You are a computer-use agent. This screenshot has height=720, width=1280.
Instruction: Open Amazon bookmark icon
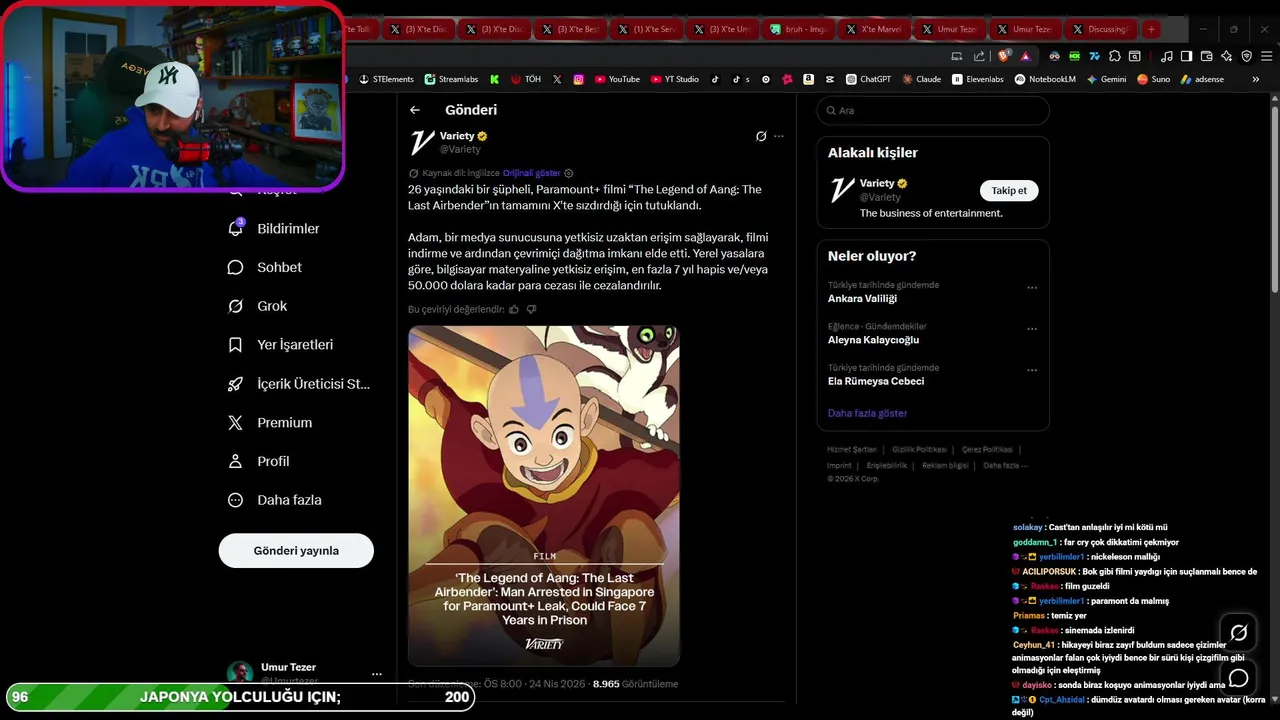pos(808,79)
